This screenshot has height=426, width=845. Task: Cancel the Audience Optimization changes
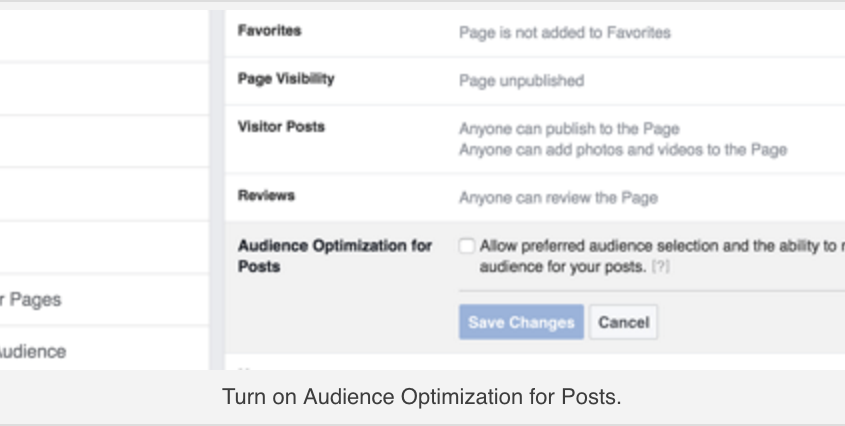(x=624, y=322)
